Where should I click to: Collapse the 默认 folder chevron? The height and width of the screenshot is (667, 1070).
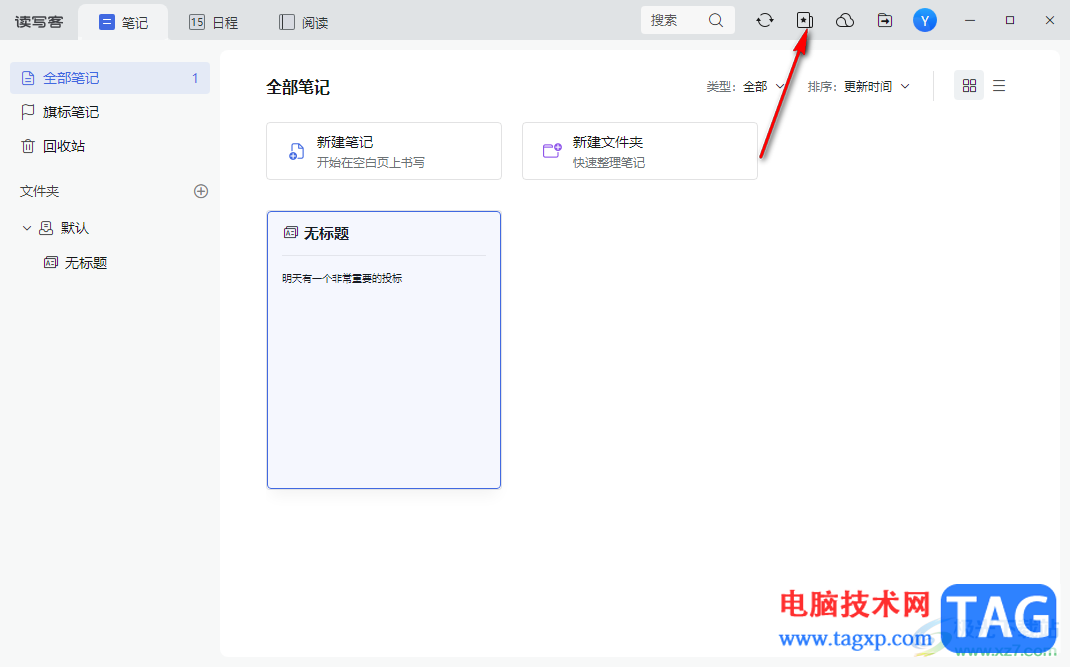point(27,228)
